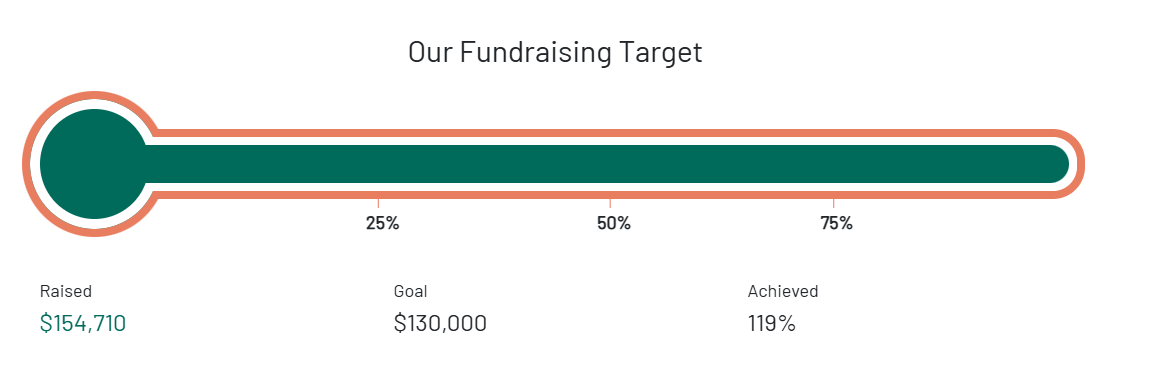Click the green thermometer bulb
Screen dimensions: 1155x380
tap(94, 164)
